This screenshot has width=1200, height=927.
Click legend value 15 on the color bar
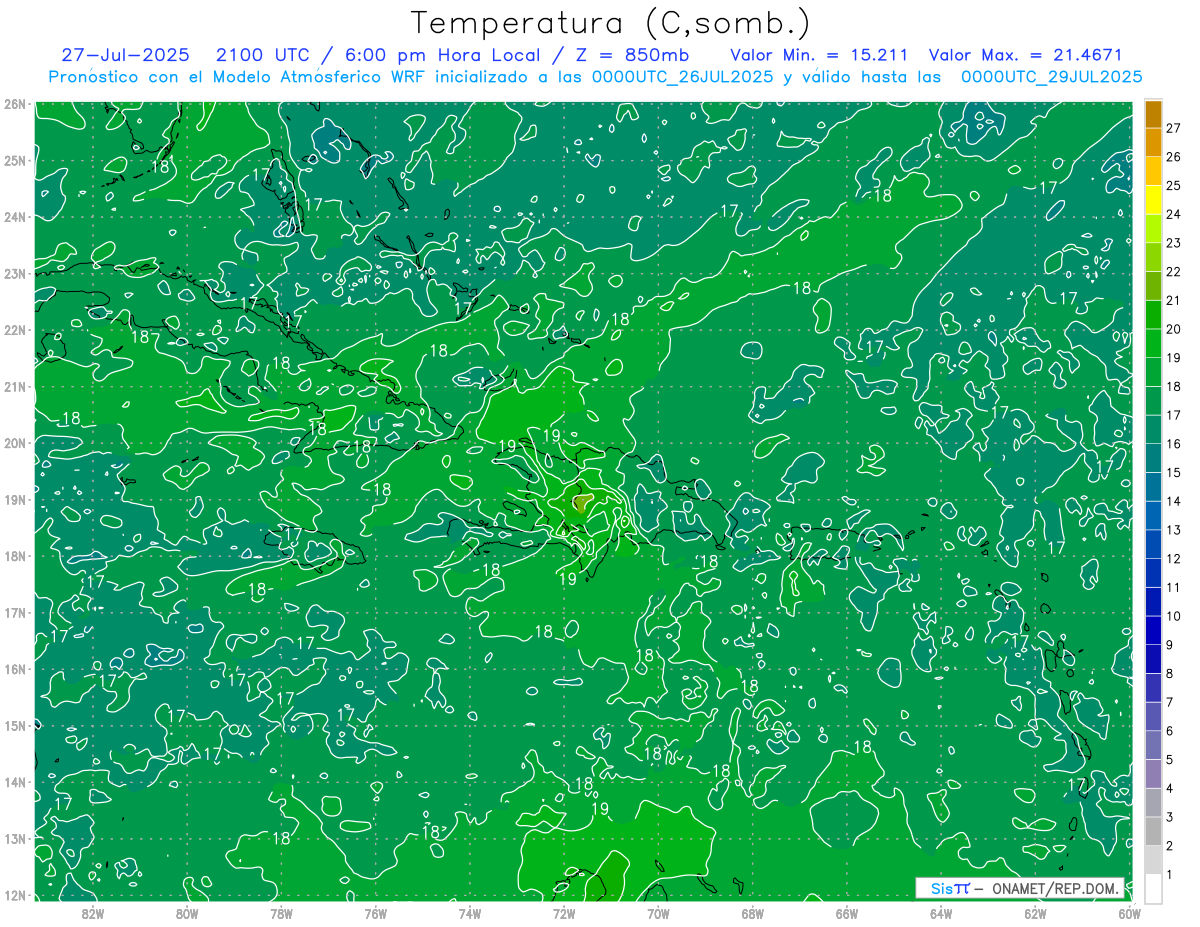1173,472
